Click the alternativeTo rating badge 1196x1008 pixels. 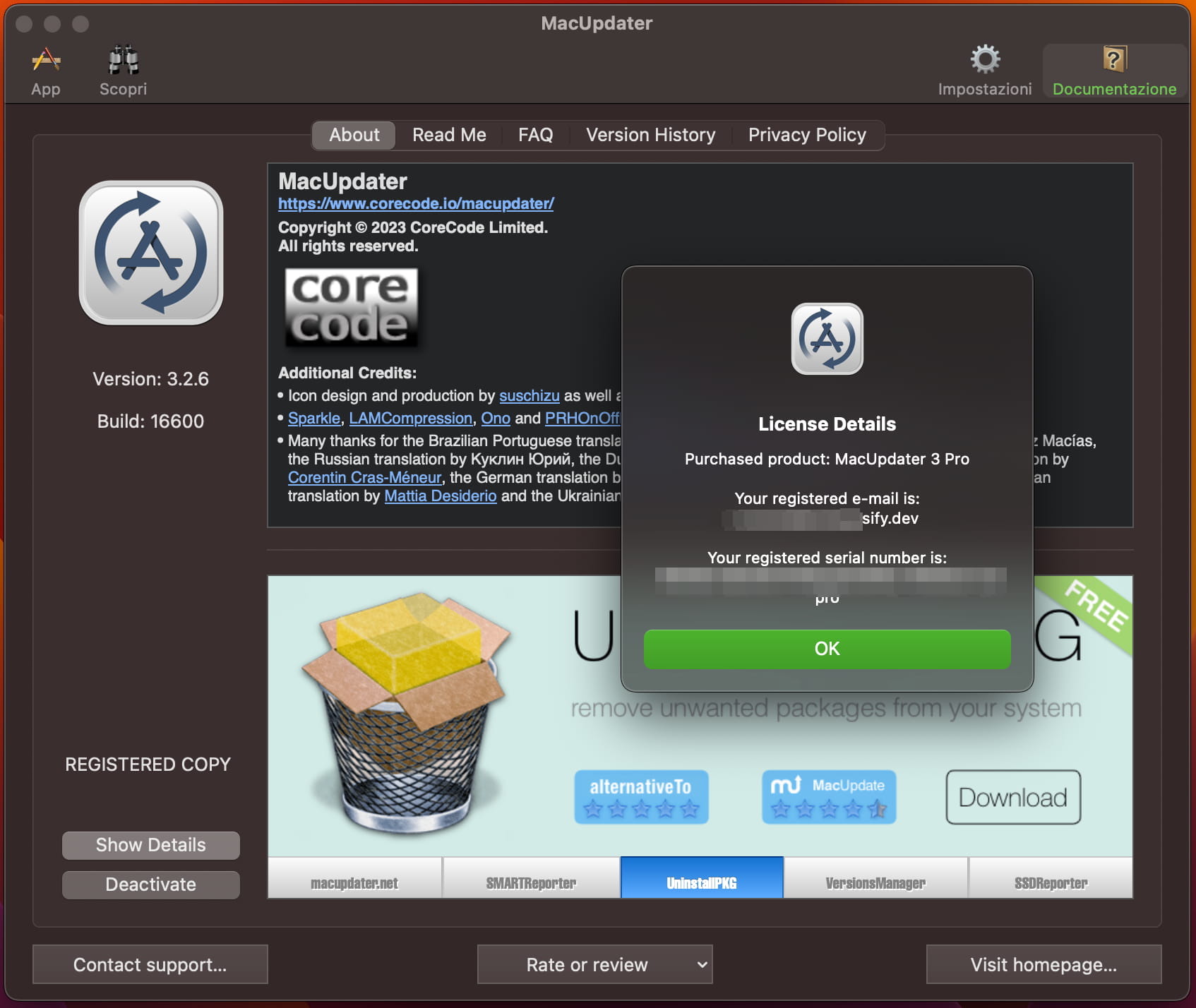641,797
